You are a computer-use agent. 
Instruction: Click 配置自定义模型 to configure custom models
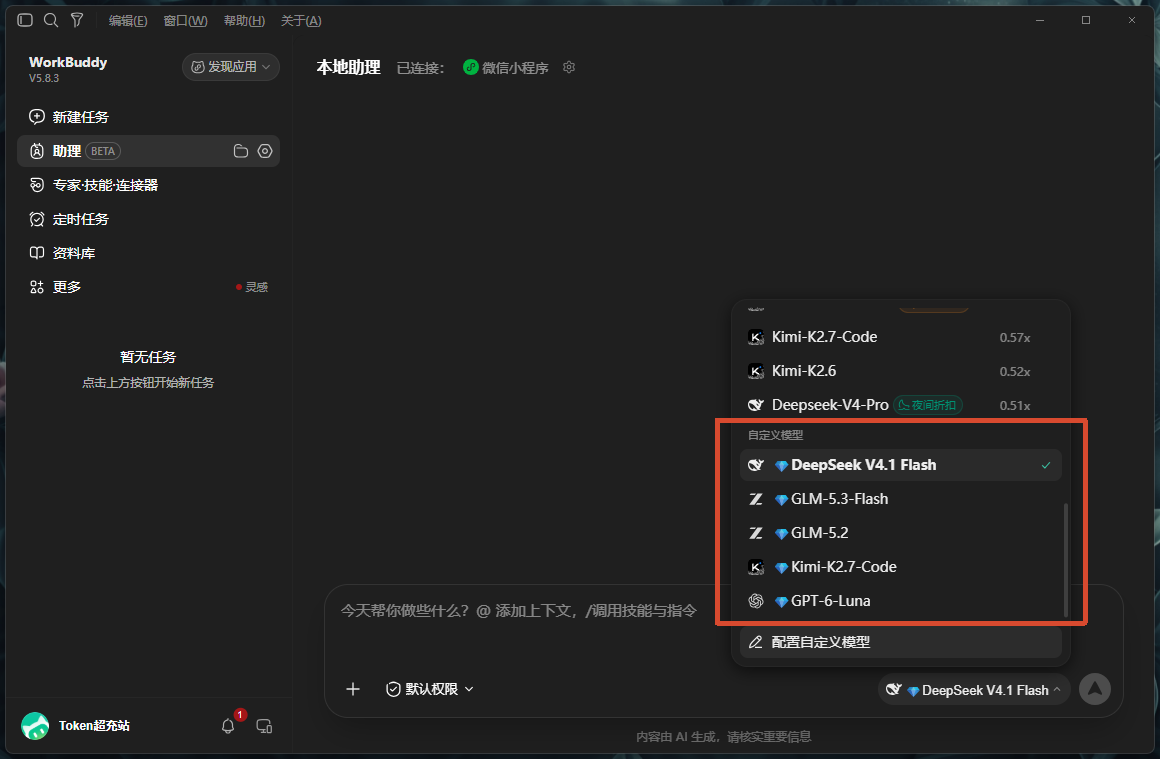(900, 642)
